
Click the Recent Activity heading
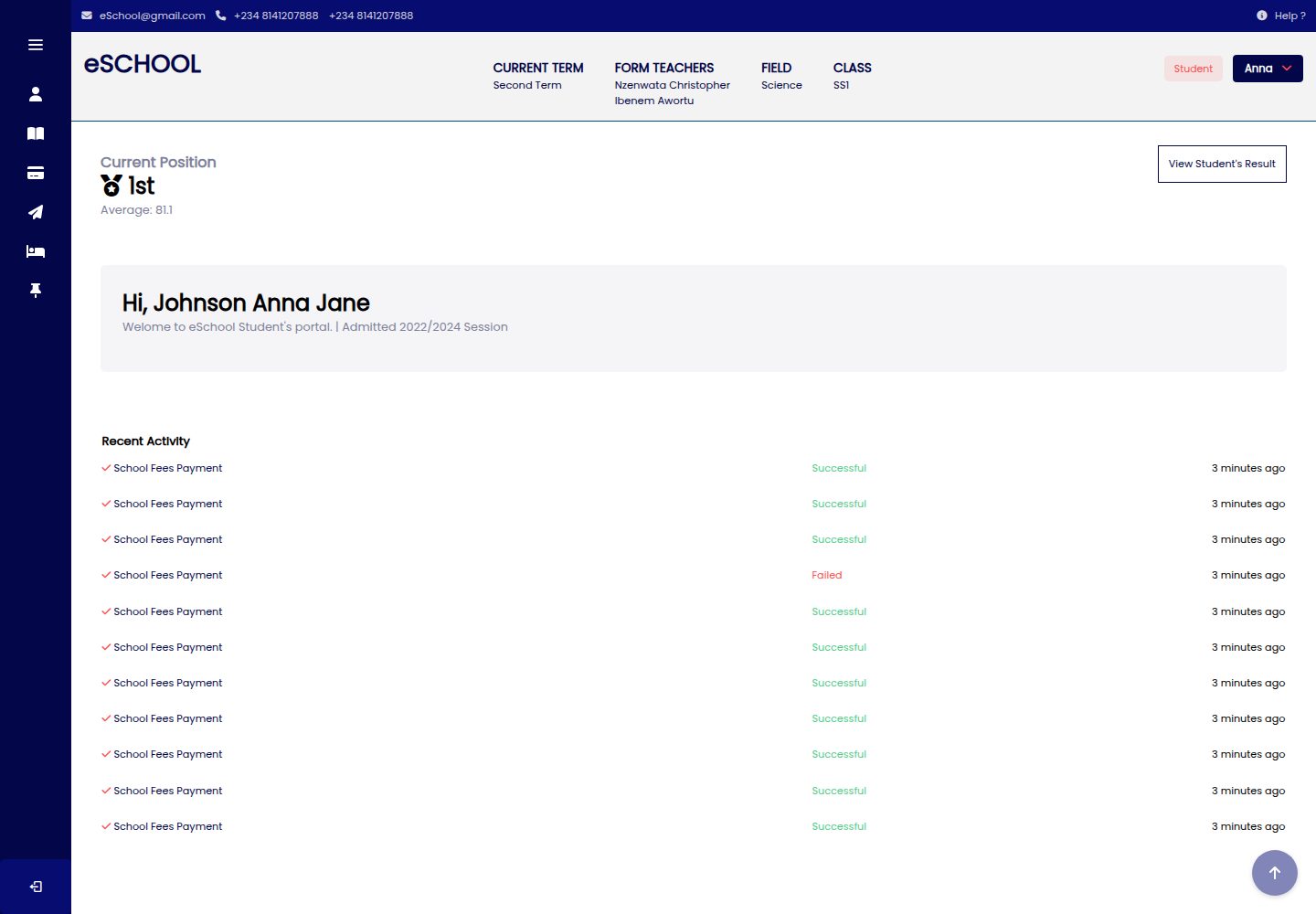point(146,441)
